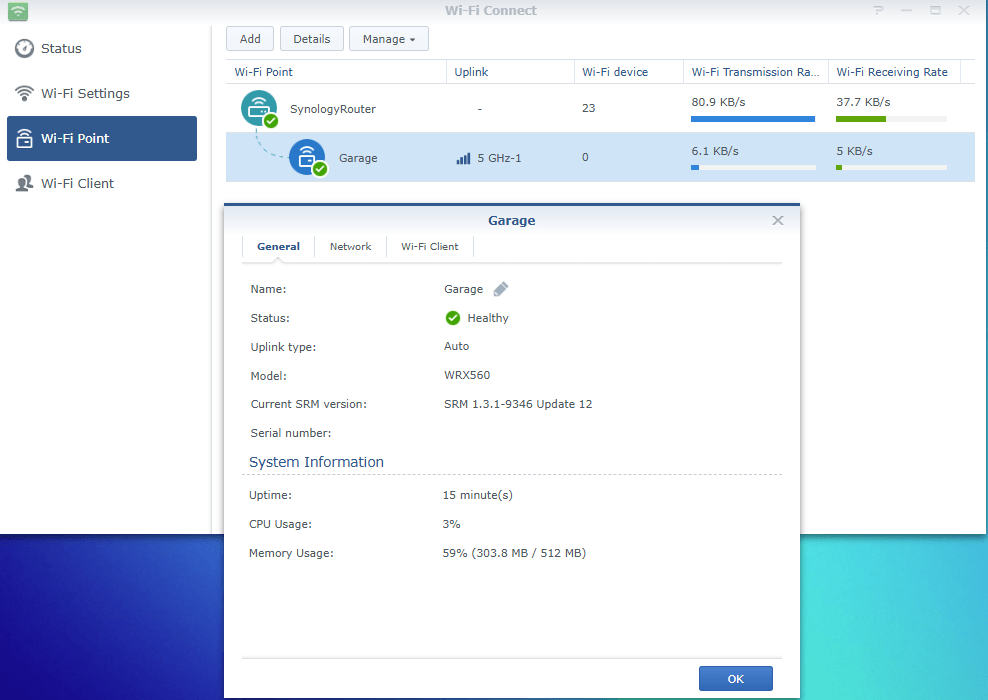
Task: Click the Wi-Fi Connect app icon
Action: coord(18,11)
